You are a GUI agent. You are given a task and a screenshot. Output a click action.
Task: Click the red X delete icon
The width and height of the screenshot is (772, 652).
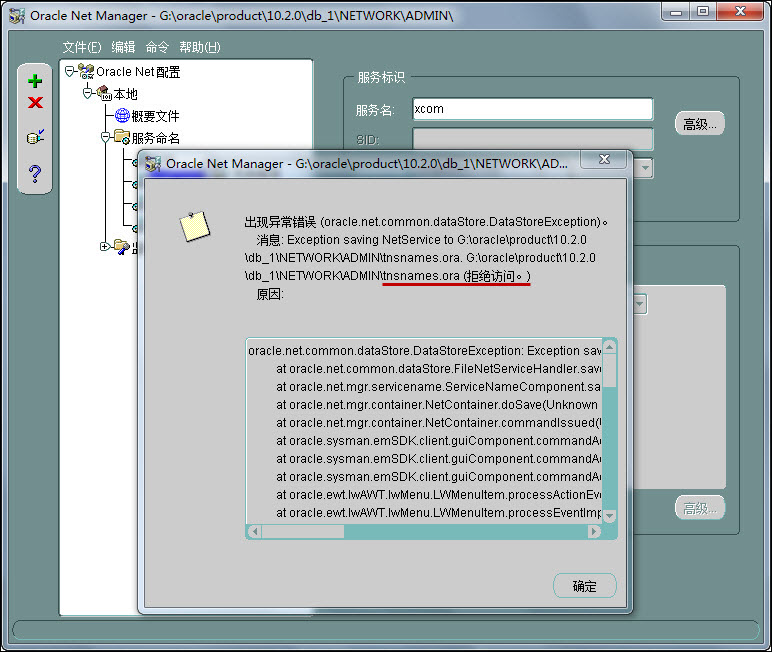tap(35, 102)
